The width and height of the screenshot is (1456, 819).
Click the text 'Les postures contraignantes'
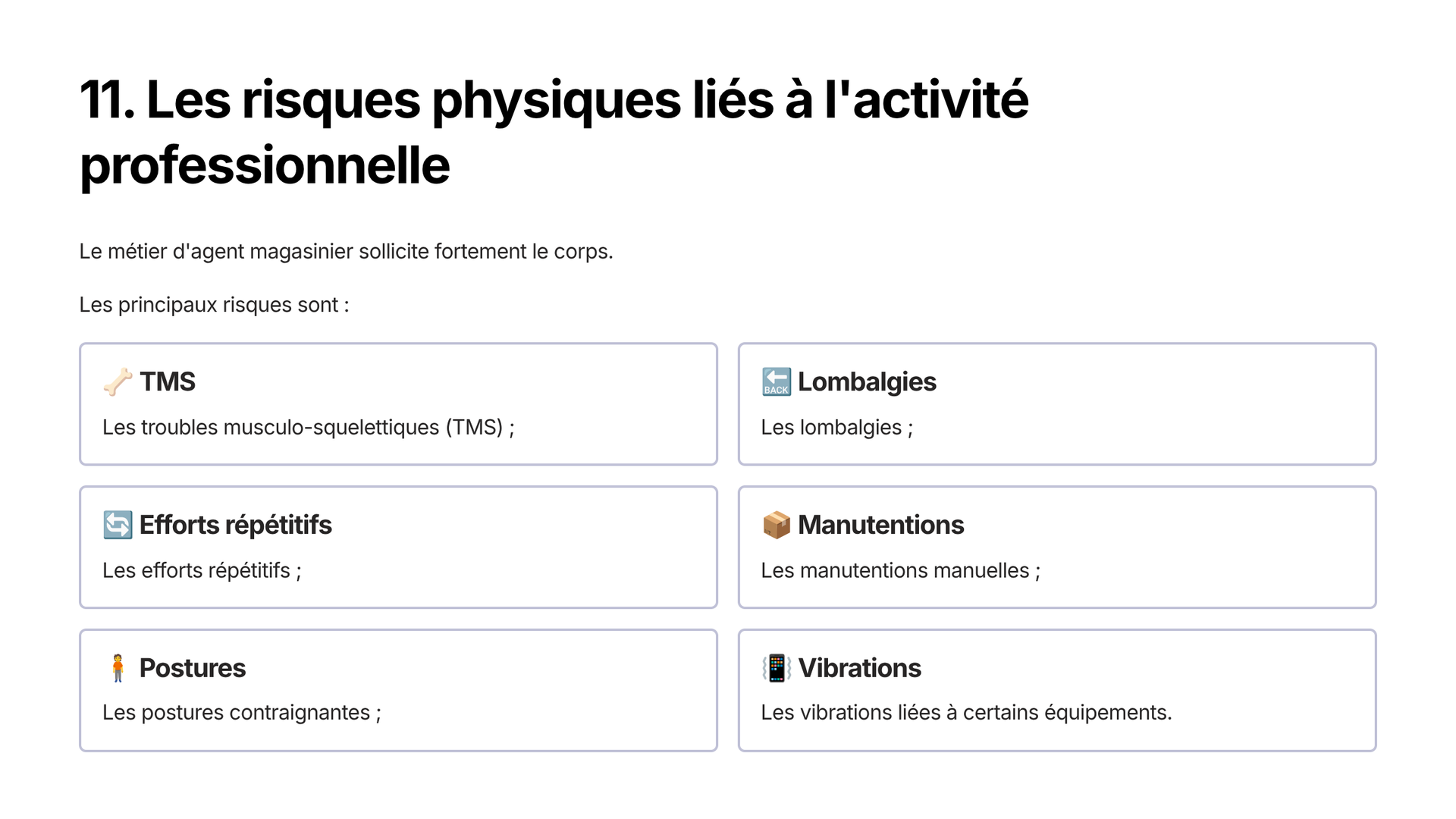click(237, 713)
